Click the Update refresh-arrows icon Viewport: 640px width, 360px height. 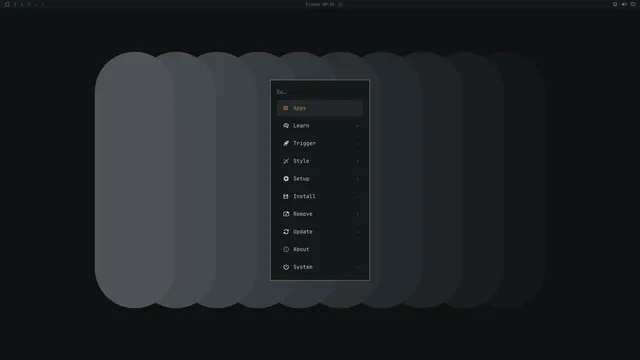click(x=286, y=231)
